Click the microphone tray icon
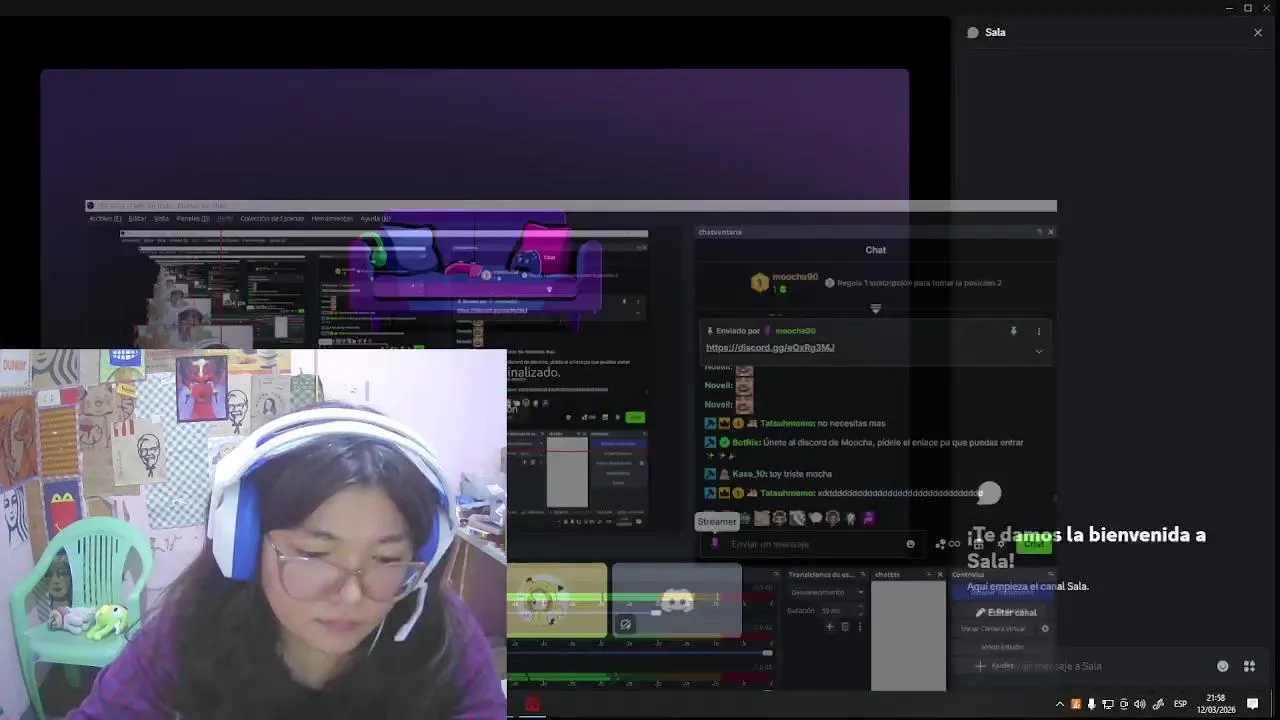This screenshot has height=720, width=1280. tap(1091, 704)
